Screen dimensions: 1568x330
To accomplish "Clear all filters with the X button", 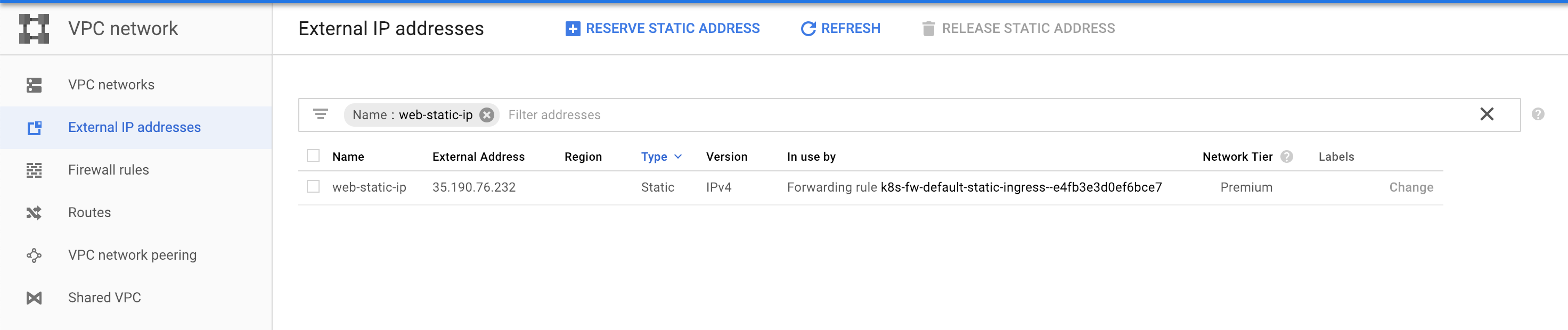I will pyautogui.click(x=1487, y=114).
